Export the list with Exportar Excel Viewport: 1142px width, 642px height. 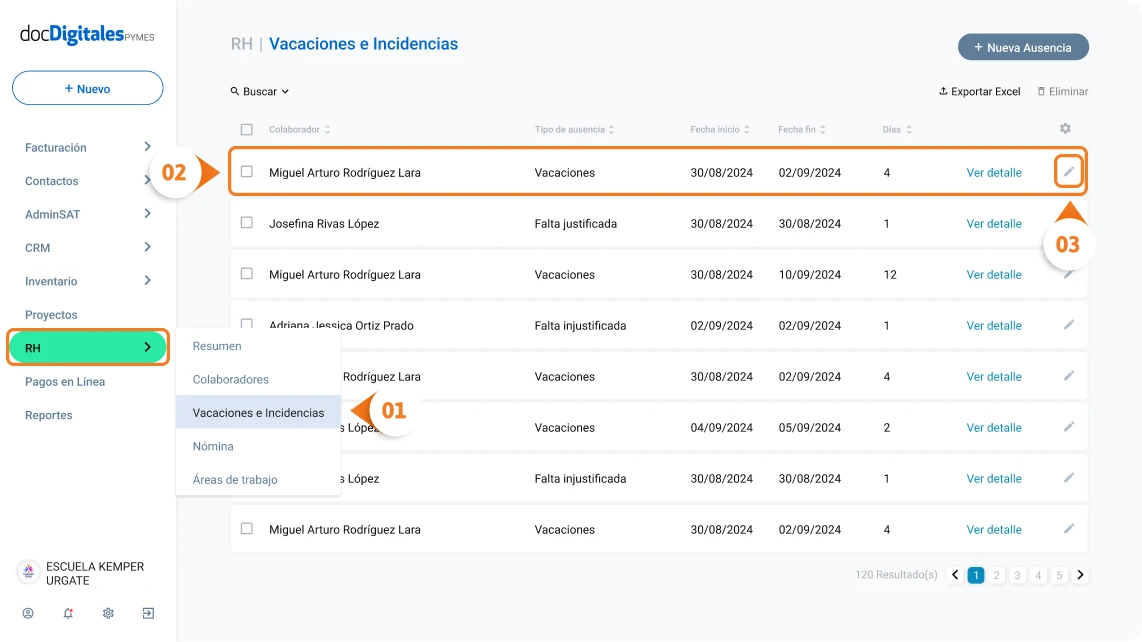979,91
